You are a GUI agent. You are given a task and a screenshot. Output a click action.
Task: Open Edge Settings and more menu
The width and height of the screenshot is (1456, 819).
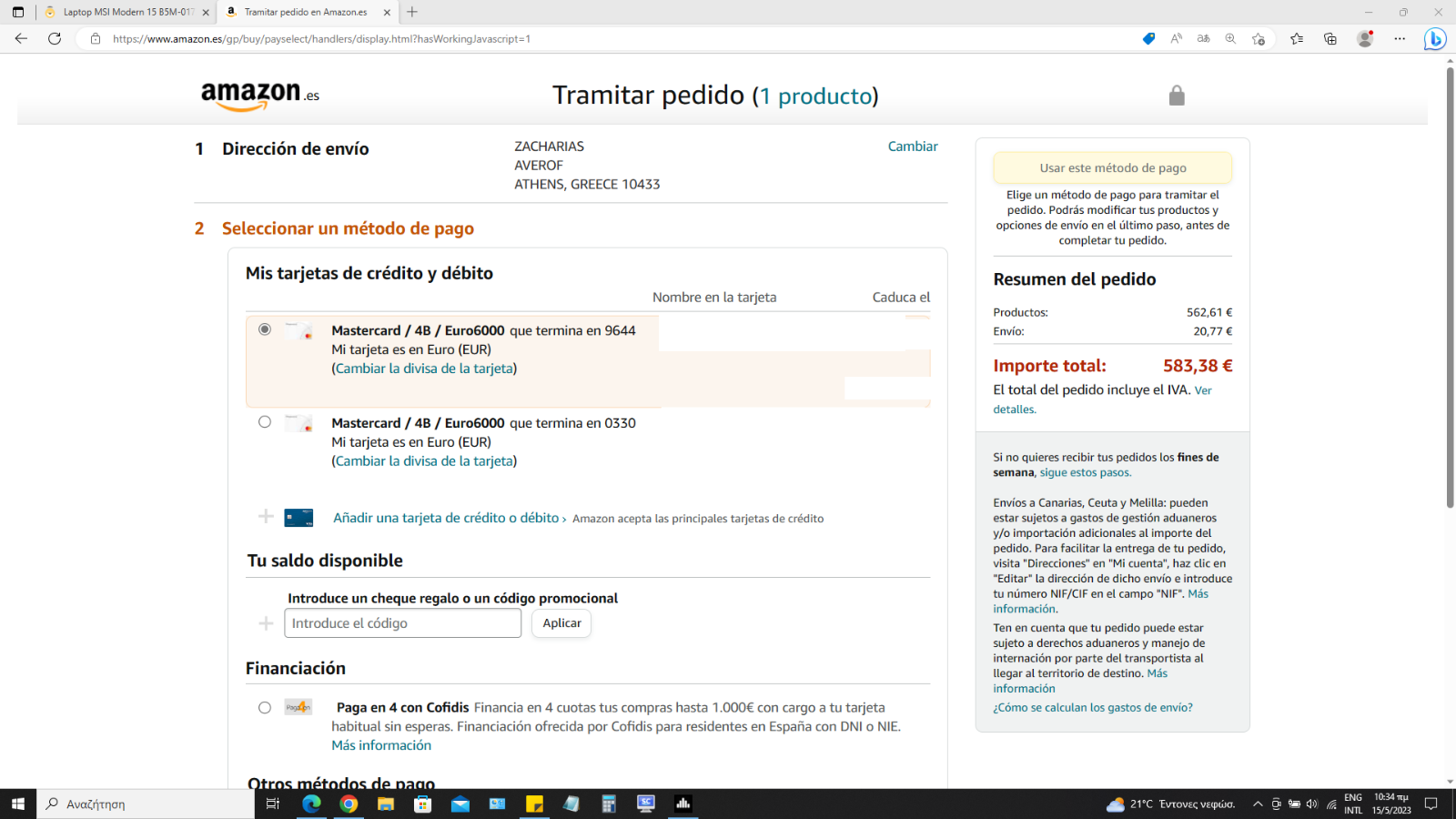coord(1400,38)
